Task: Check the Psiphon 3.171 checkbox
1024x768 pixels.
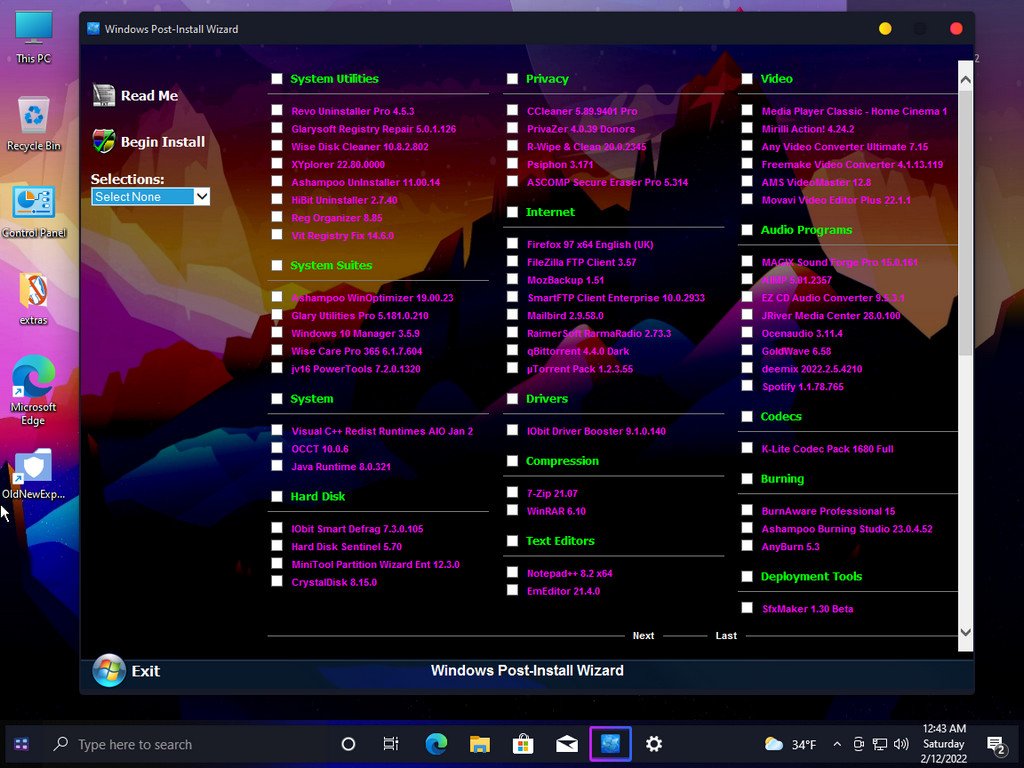Action: tap(512, 164)
